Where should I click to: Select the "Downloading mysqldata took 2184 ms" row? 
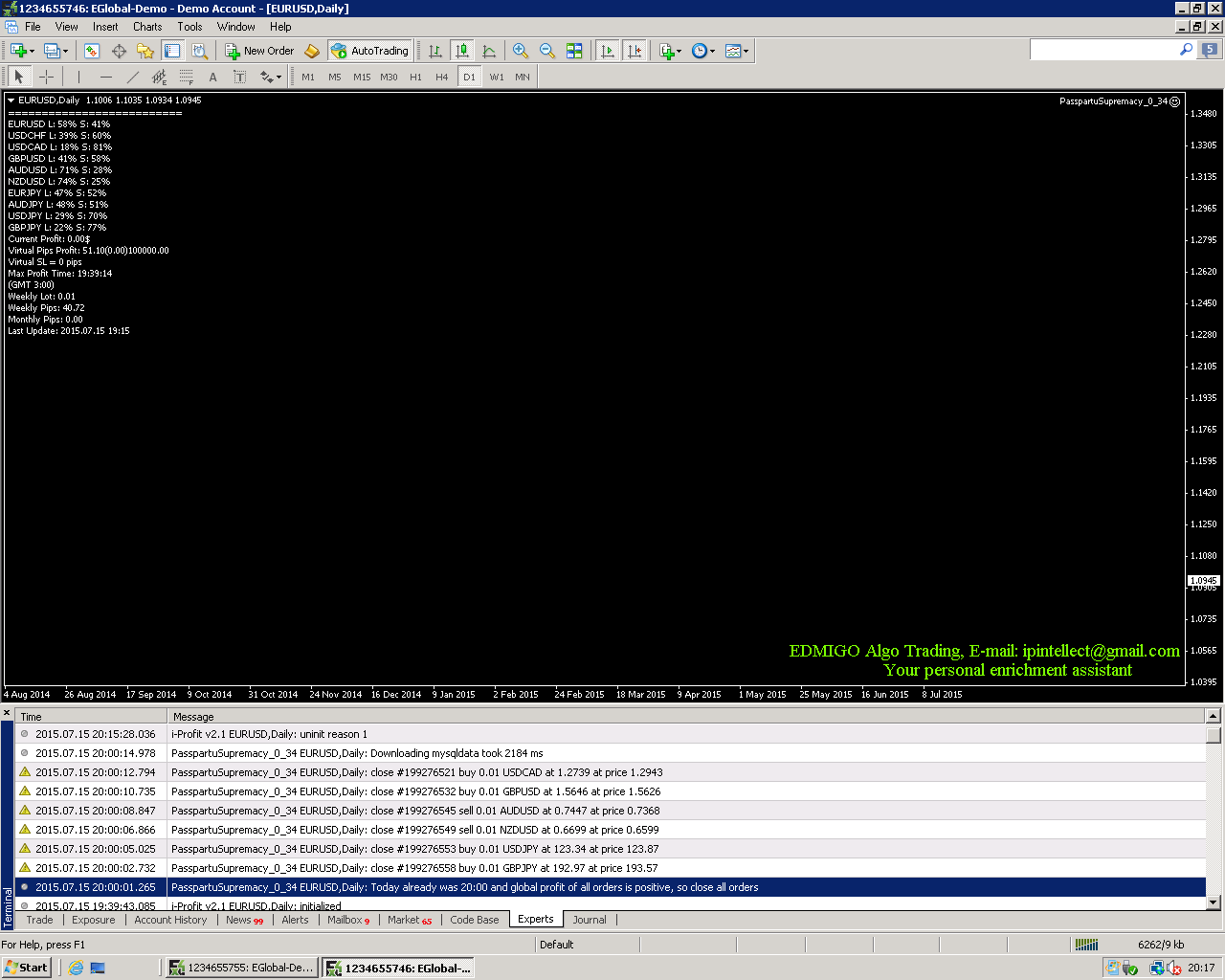click(x=611, y=753)
